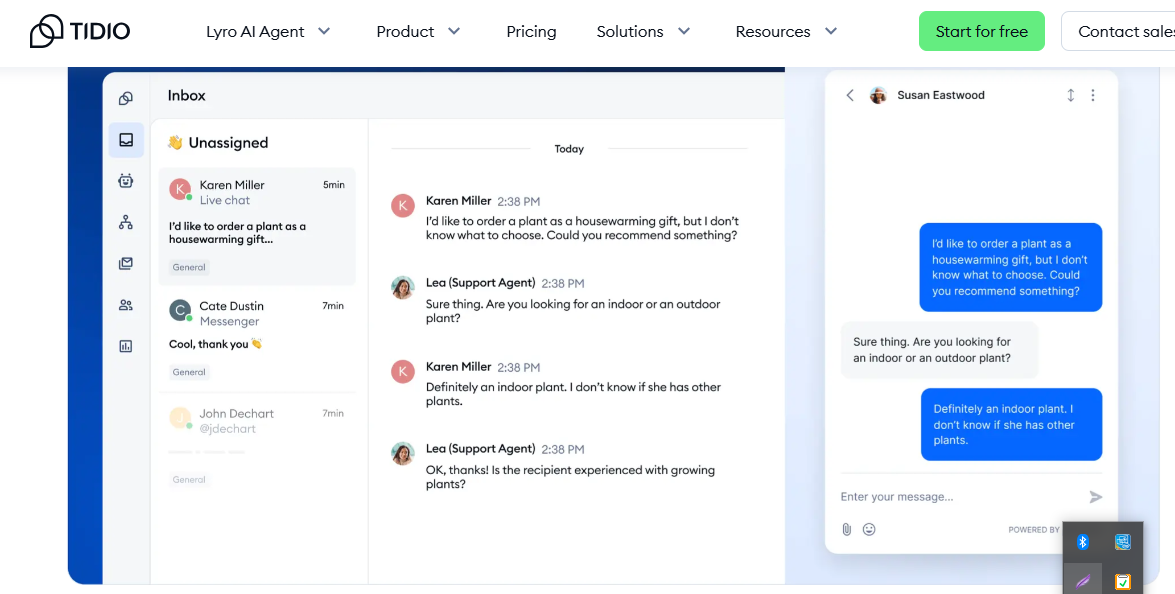The width and height of the screenshot is (1175, 594).
Task: Attach a file using the paperclip icon
Action: pyautogui.click(x=847, y=529)
